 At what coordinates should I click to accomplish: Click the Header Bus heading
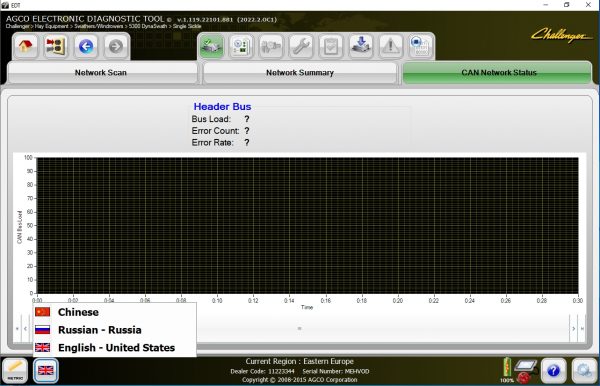click(x=222, y=106)
